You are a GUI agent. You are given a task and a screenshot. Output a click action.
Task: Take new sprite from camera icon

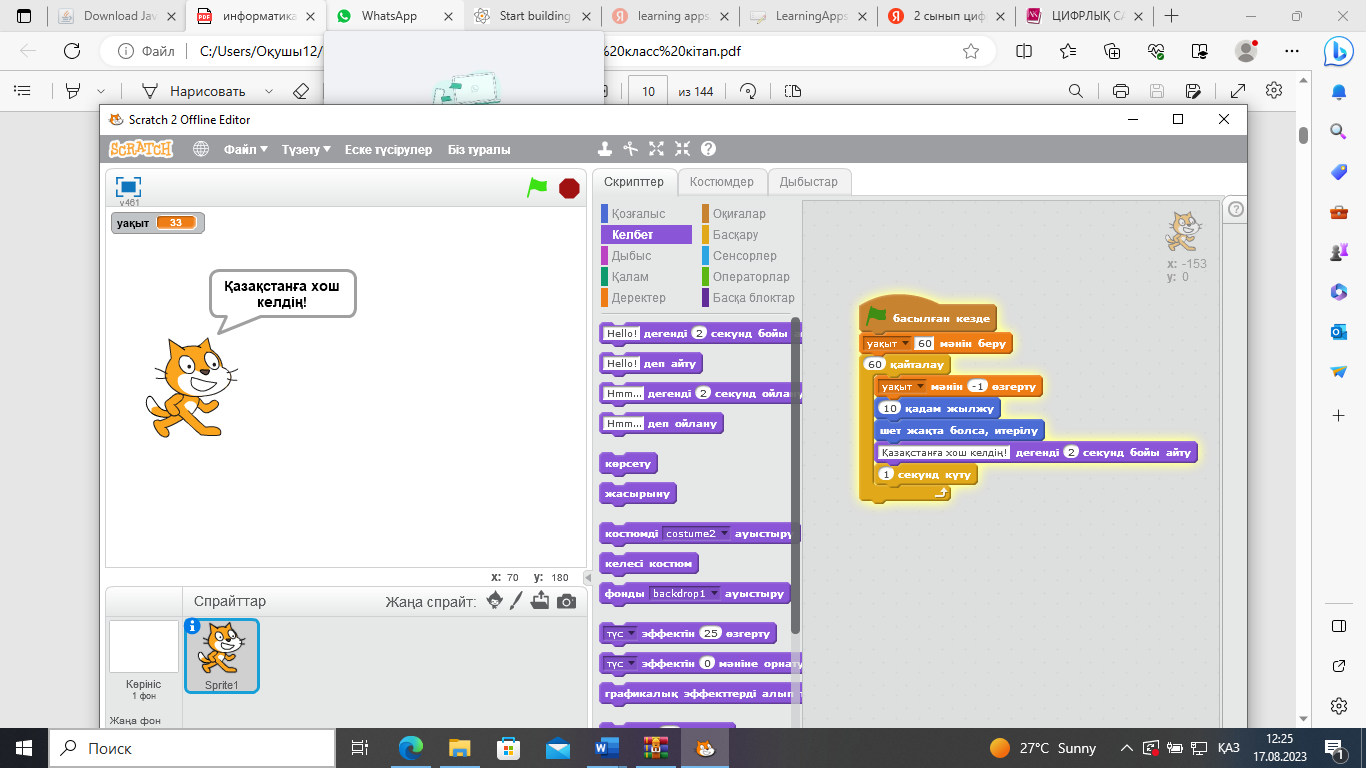[x=566, y=601]
